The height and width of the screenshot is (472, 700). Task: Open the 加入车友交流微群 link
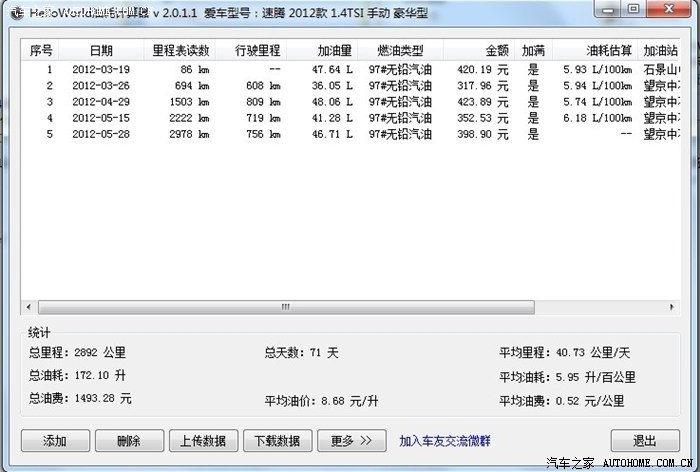(445, 441)
